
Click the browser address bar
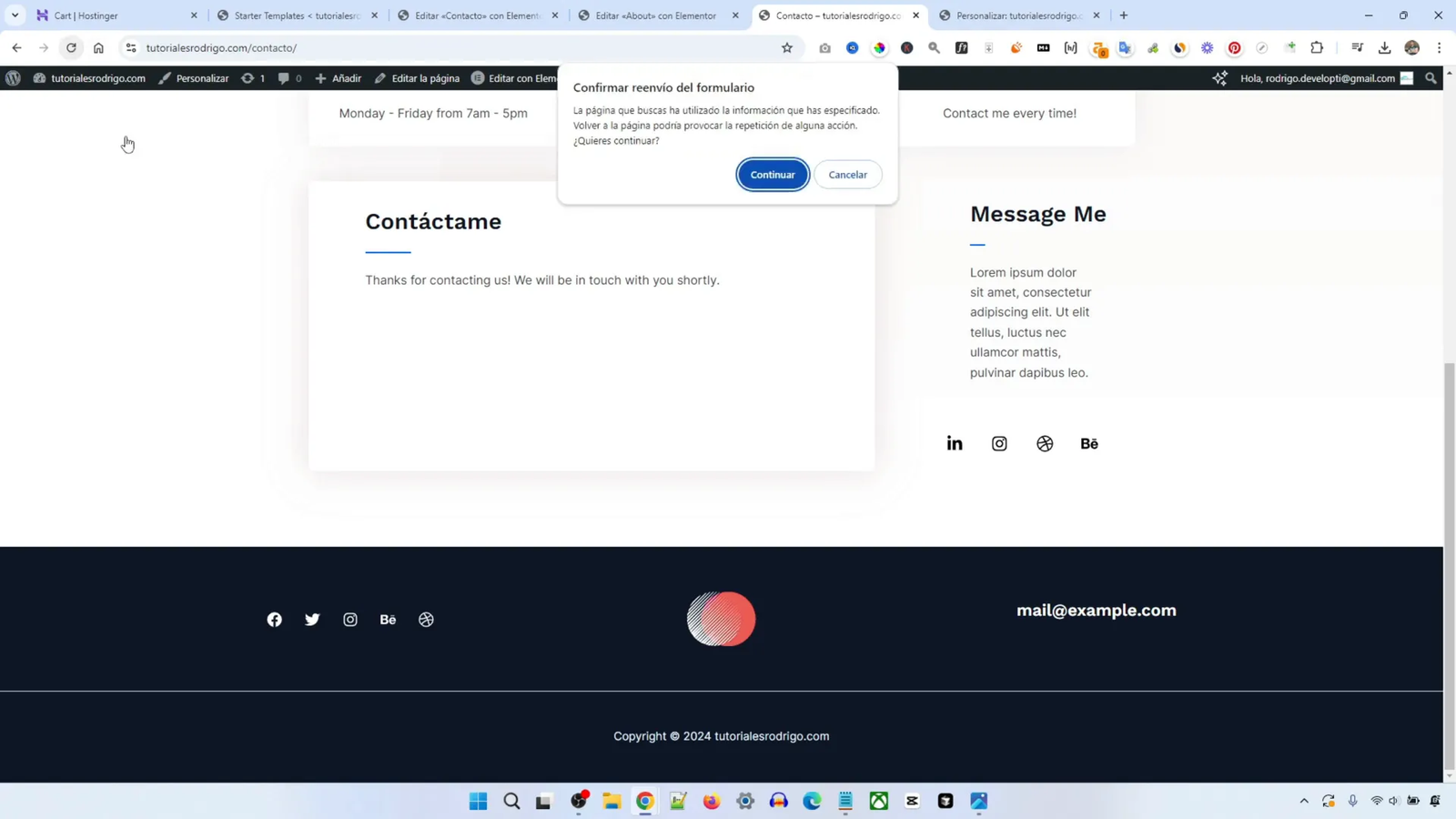pos(364,47)
